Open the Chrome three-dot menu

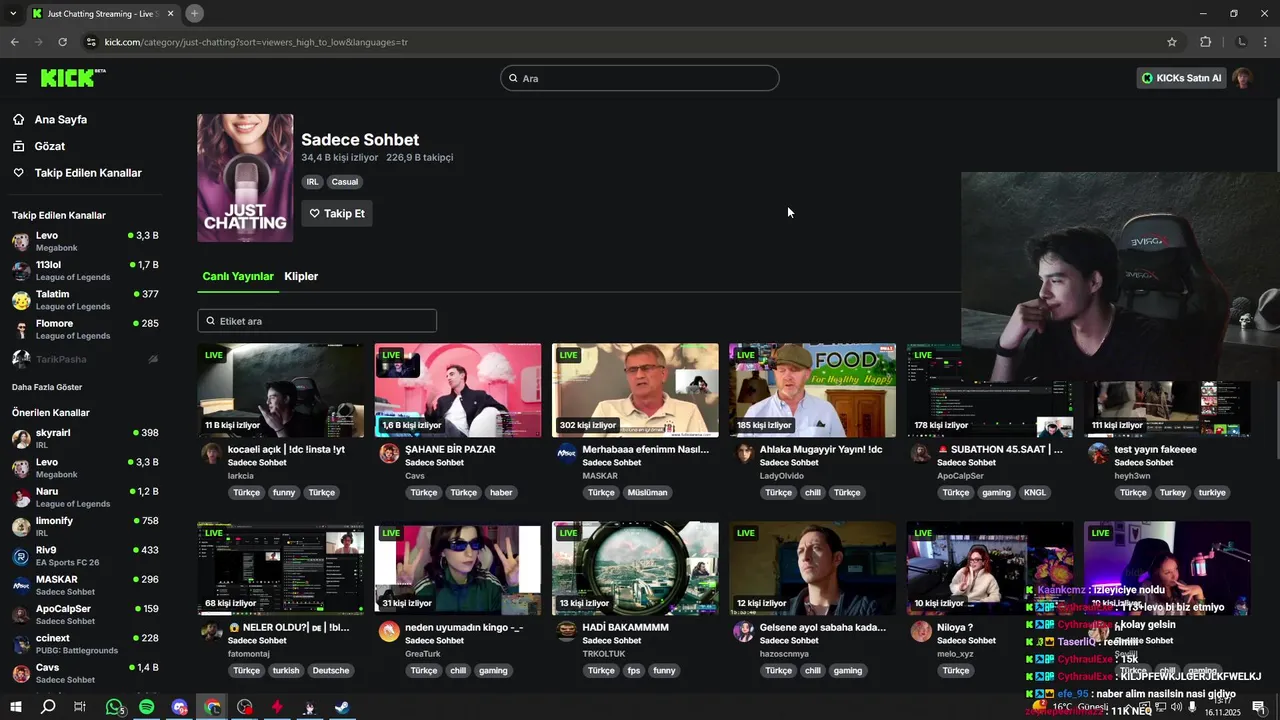point(1266,42)
